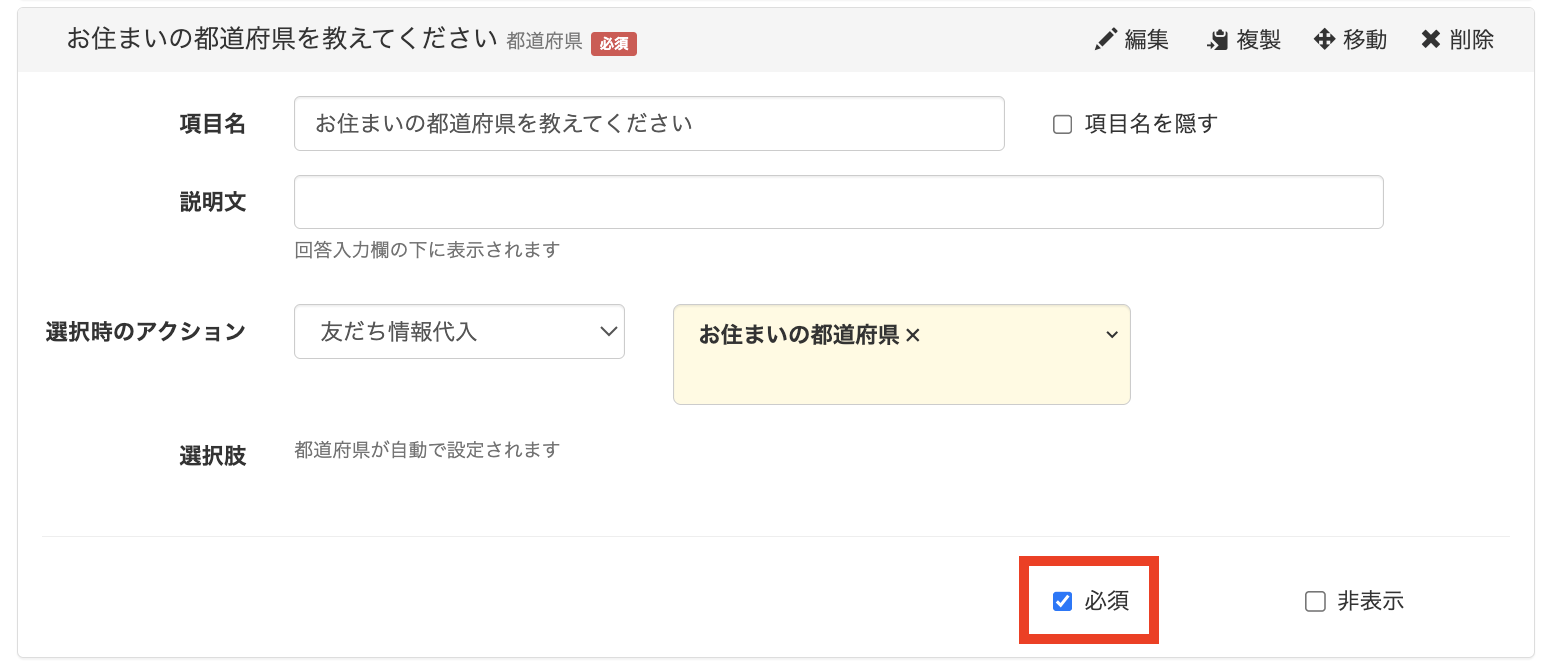Click the text 都道府県が自動で設定されます
Image resolution: width=1550 pixels, height=662 pixels.
tap(427, 450)
